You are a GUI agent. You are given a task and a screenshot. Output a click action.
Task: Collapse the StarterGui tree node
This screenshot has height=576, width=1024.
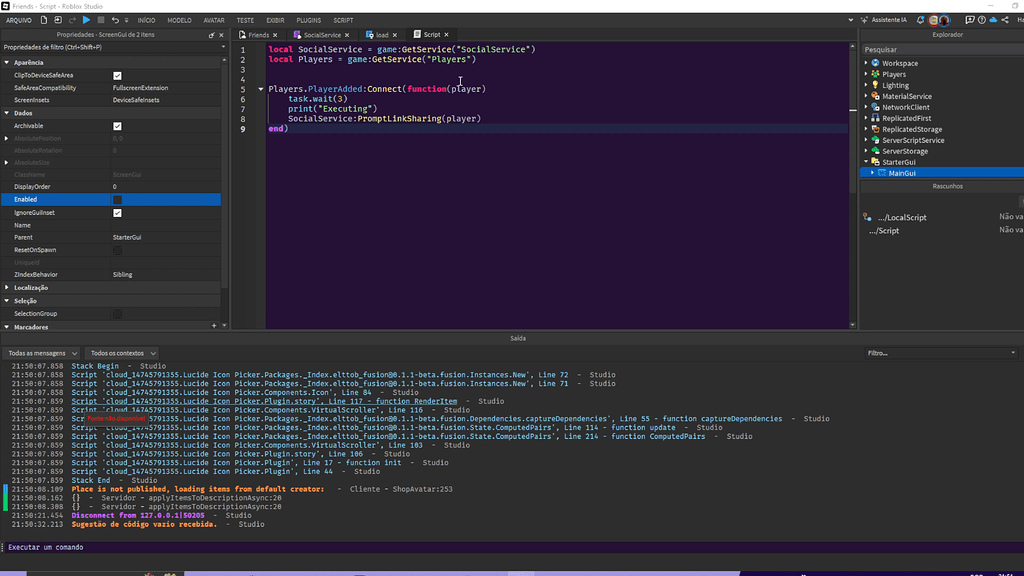(x=867, y=162)
